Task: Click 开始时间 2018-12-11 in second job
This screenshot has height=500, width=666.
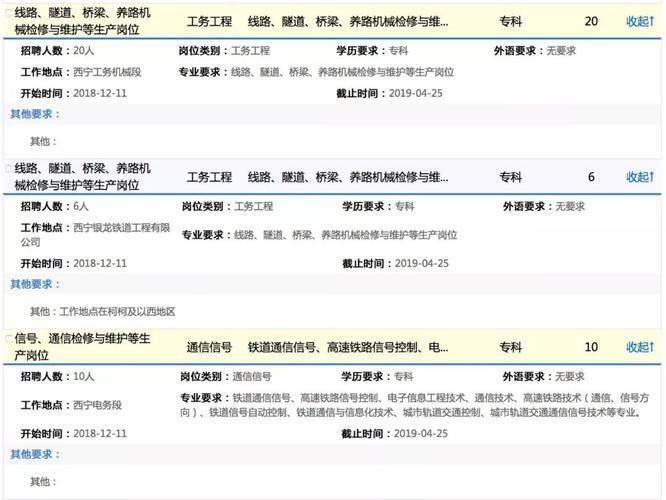Action: [100, 263]
